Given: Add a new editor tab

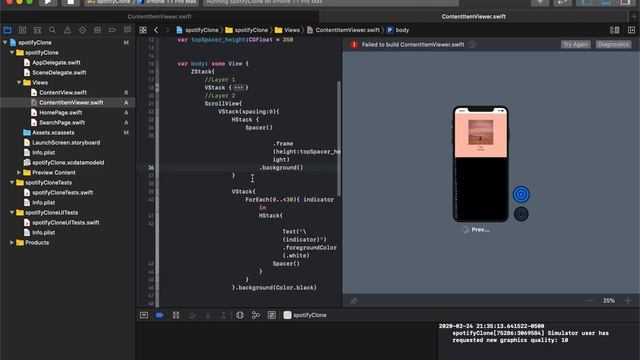Looking at the screenshot, I should (x=634, y=17).
